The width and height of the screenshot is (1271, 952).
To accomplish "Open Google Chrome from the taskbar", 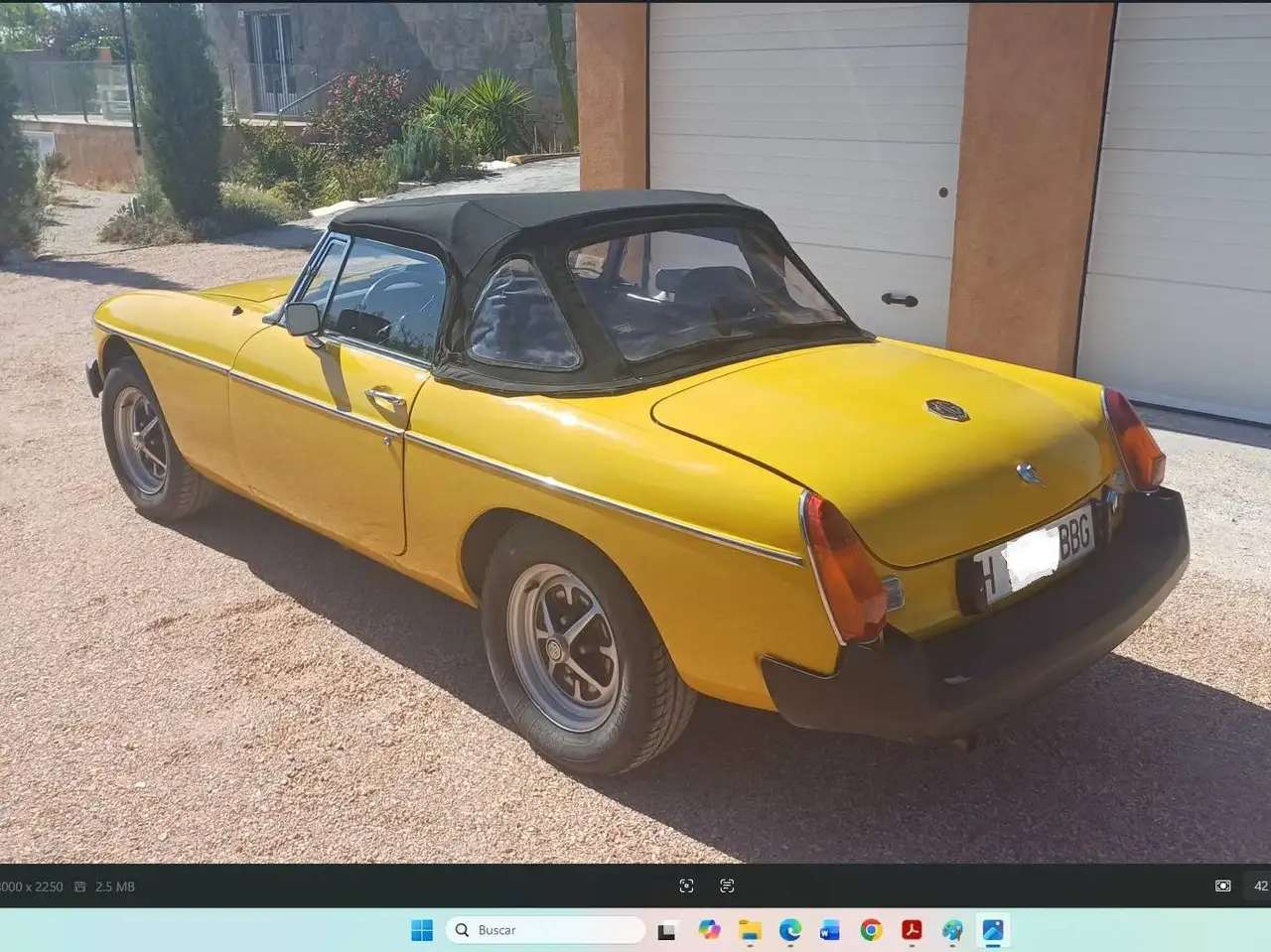I will [x=871, y=930].
